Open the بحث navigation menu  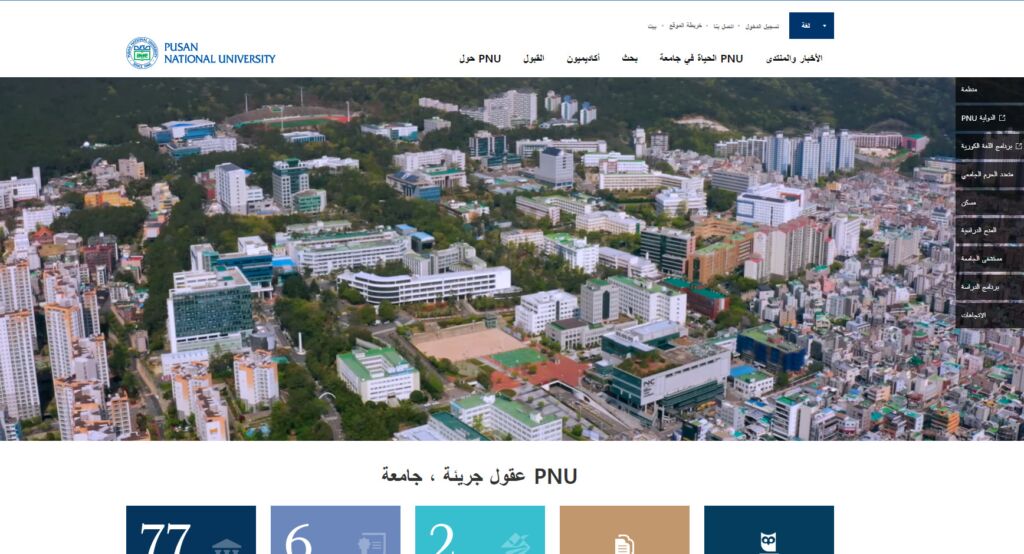(630, 59)
